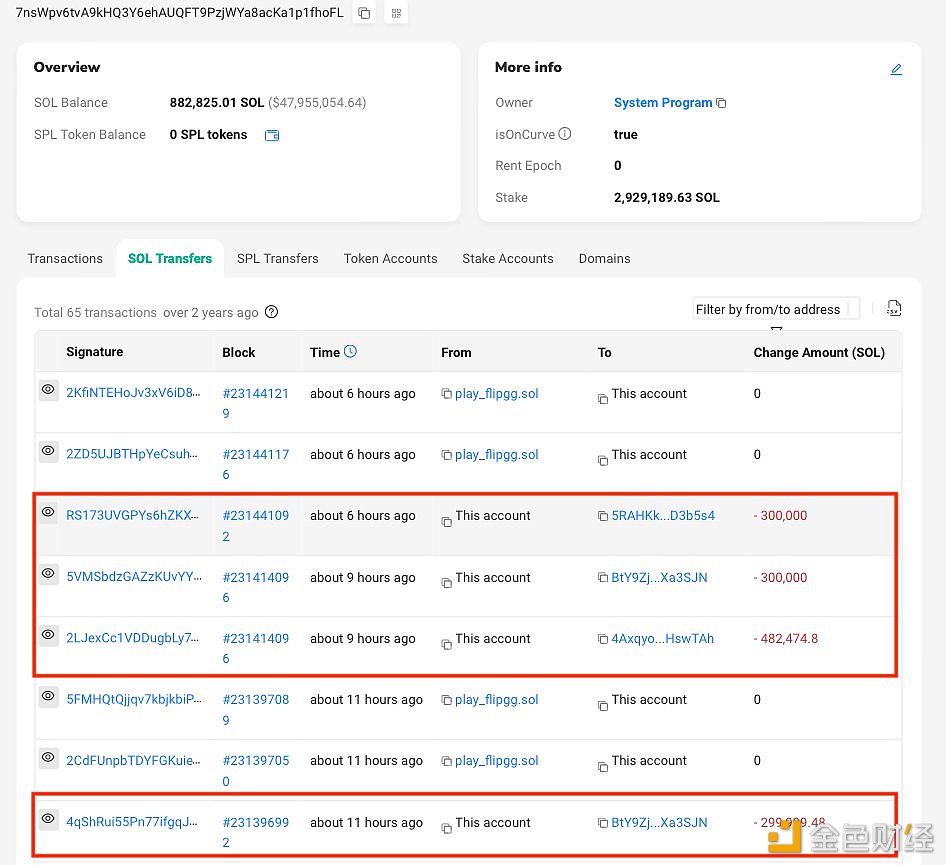Copy BtY9Zj...Xa3SJN address in 5VMSbdz row
Viewport: 946px width, 865px height.
pos(603,577)
